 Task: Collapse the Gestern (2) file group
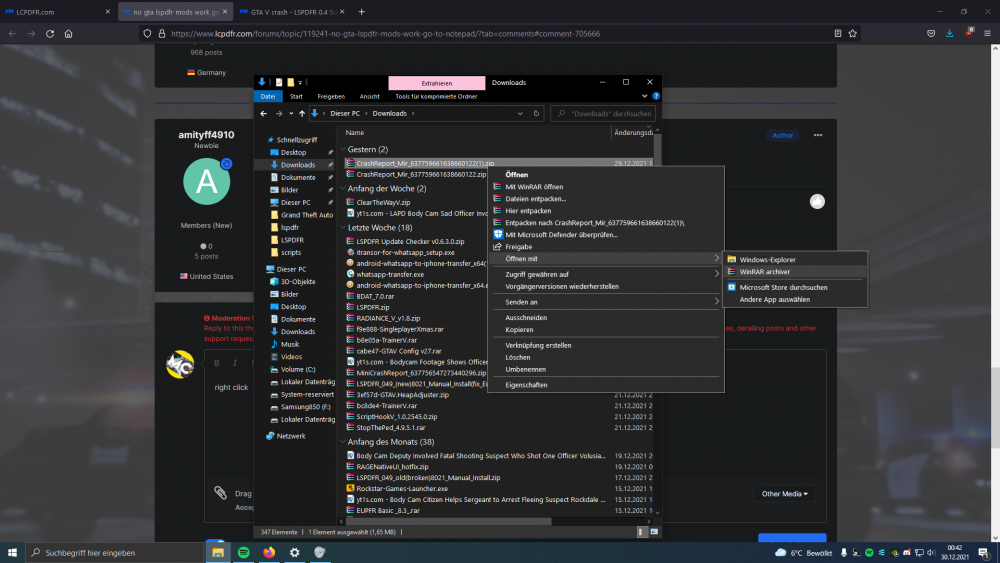click(x=341, y=149)
